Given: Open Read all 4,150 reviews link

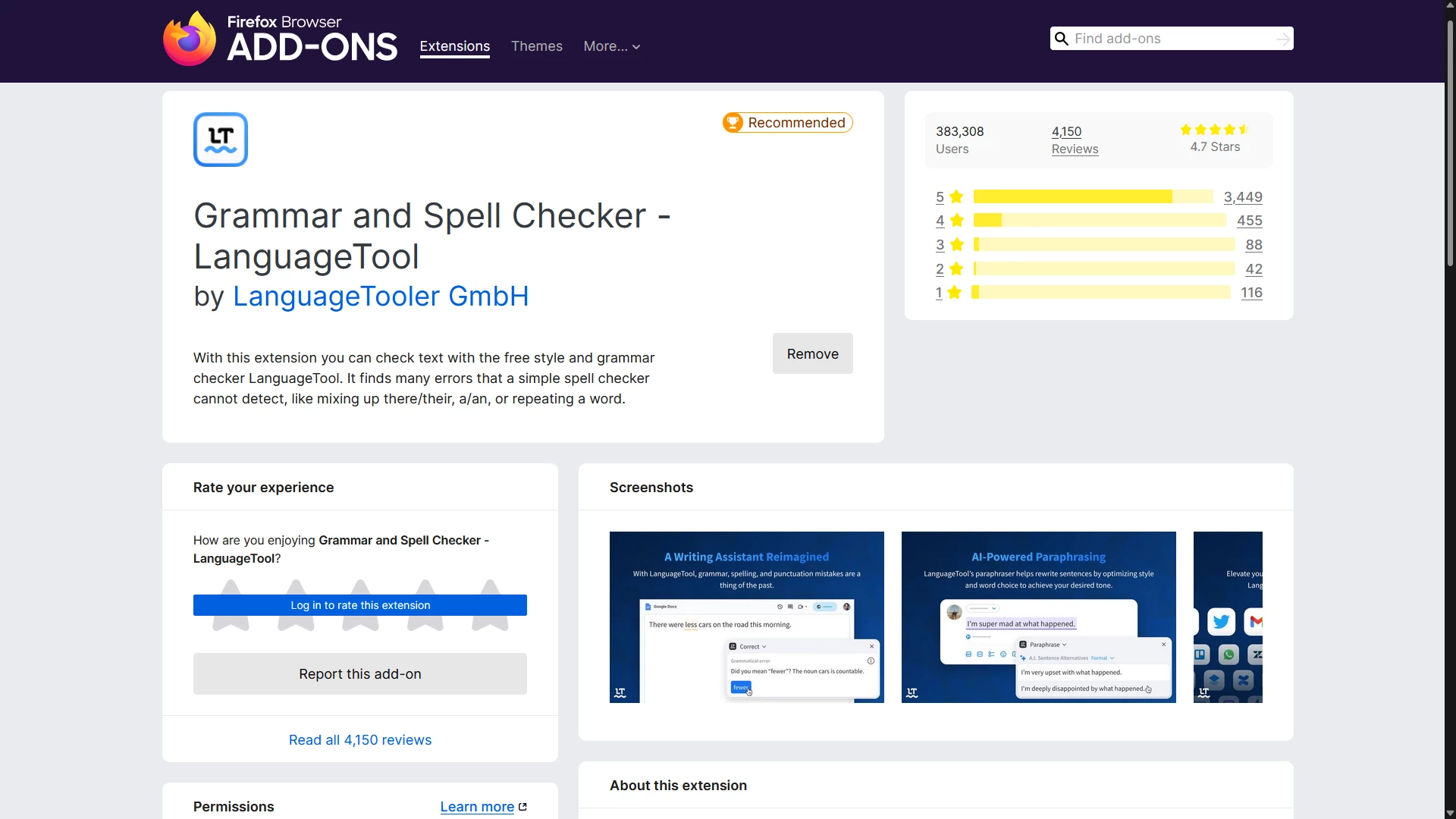Looking at the screenshot, I should 360,740.
